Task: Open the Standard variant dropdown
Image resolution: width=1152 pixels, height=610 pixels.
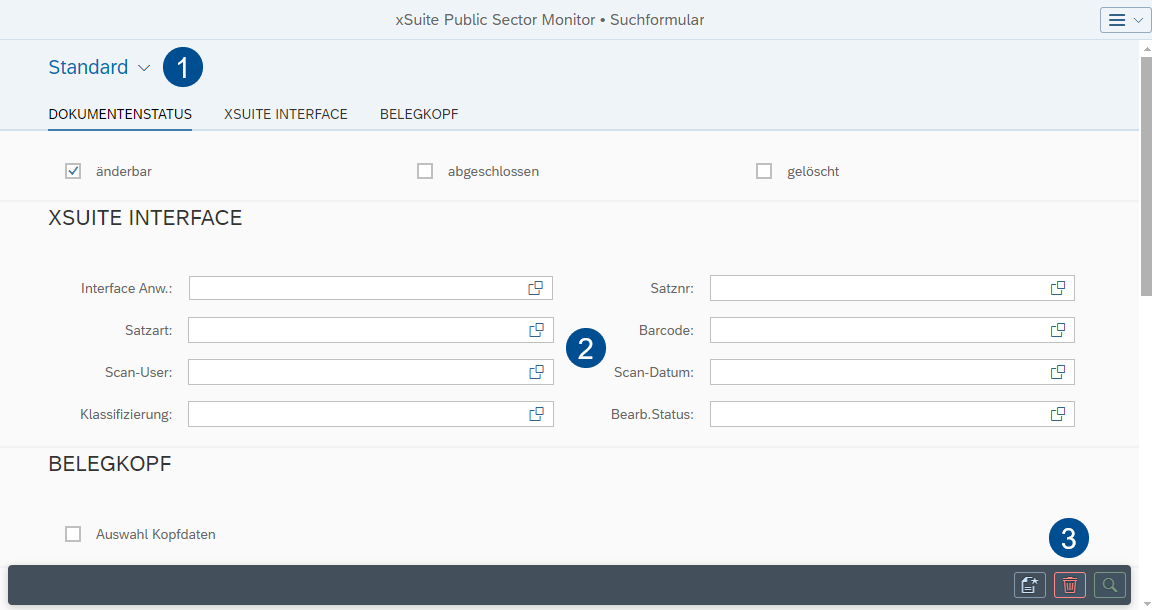Action: [99, 67]
